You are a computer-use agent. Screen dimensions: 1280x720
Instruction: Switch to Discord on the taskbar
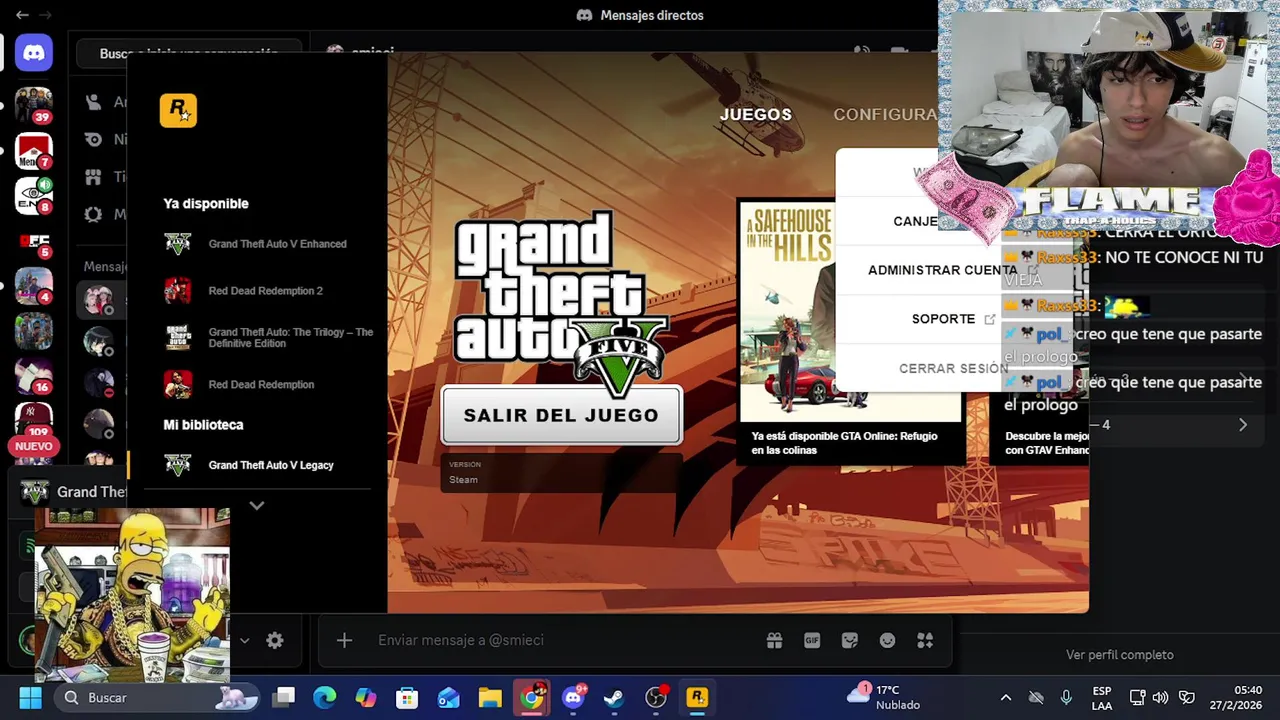click(x=574, y=698)
